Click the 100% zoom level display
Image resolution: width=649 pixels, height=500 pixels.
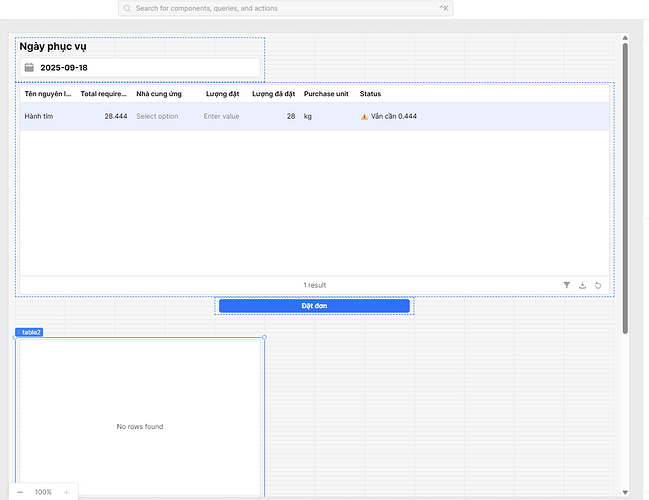point(43,492)
